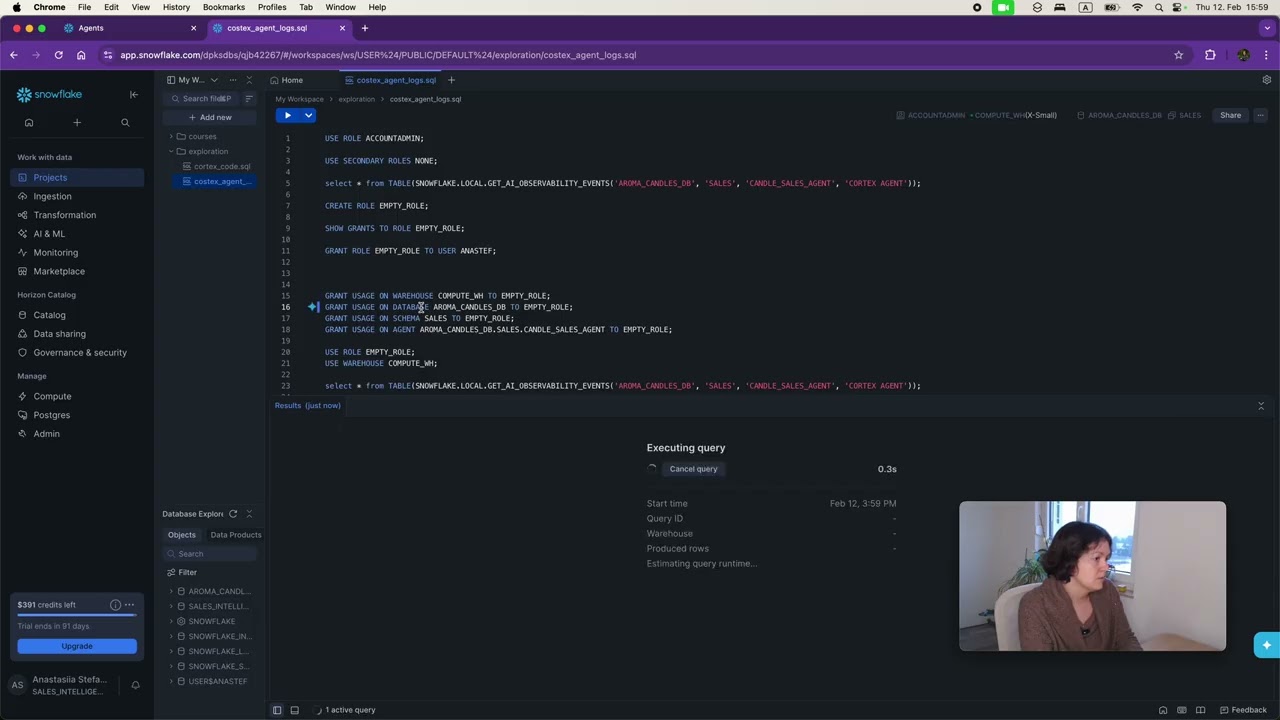Open Projects in the sidebar
The height and width of the screenshot is (720, 1280).
pyautogui.click(x=77, y=178)
